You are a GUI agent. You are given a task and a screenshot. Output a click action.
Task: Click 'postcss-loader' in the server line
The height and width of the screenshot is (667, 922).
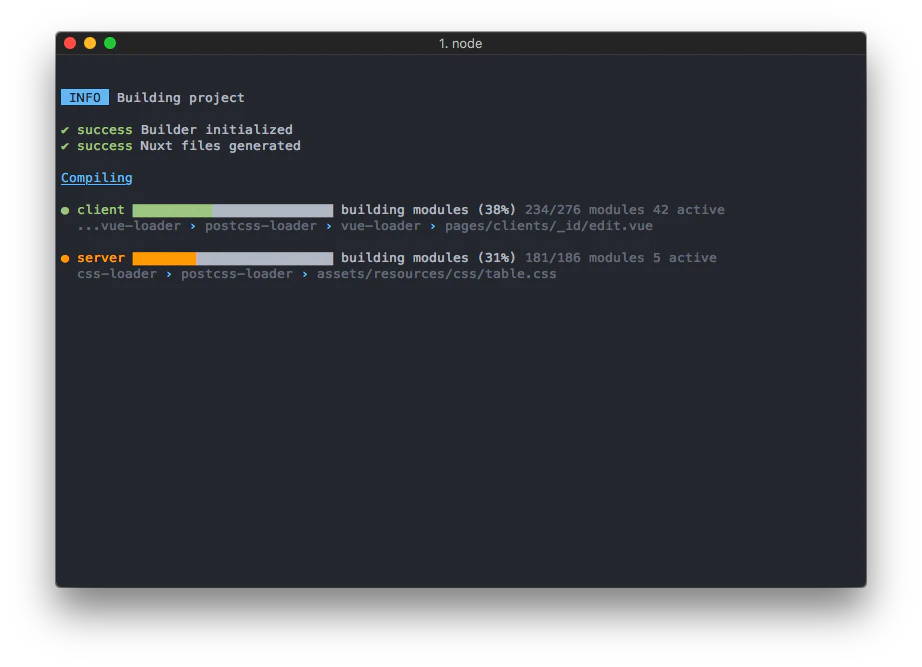click(x=236, y=274)
